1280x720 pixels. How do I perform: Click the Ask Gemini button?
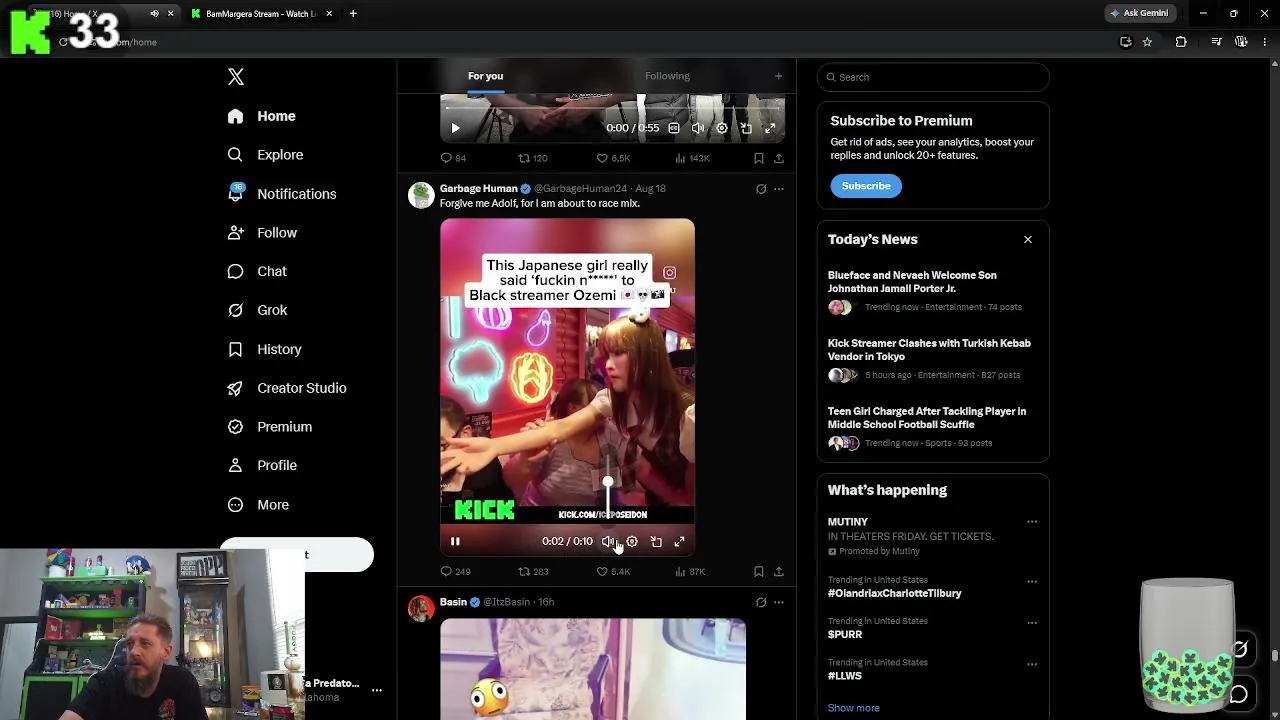[1139, 13]
